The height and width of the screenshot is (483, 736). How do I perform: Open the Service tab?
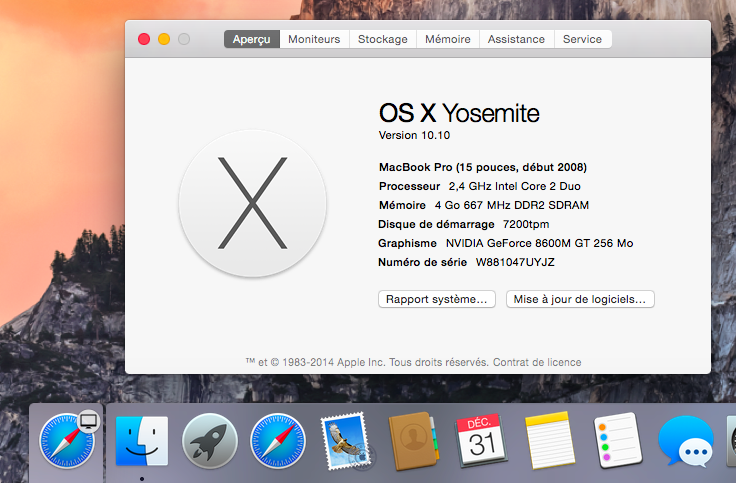pos(583,39)
